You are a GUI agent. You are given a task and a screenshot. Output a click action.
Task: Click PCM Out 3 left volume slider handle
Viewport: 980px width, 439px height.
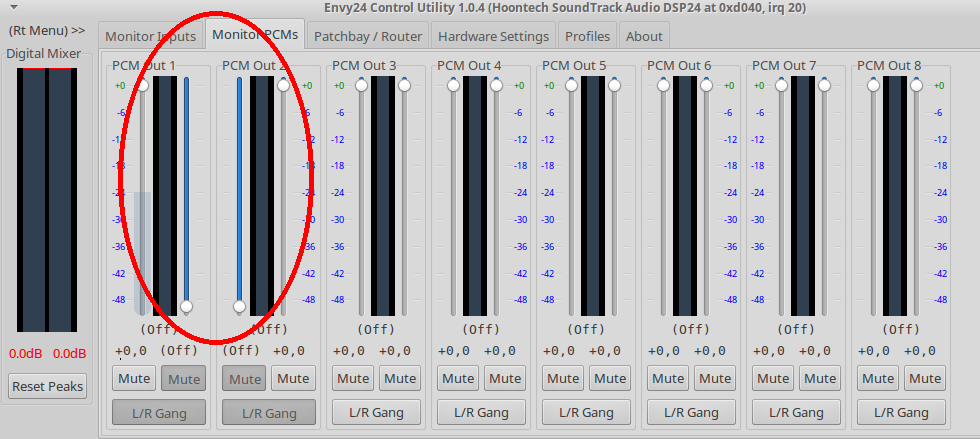[361, 85]
